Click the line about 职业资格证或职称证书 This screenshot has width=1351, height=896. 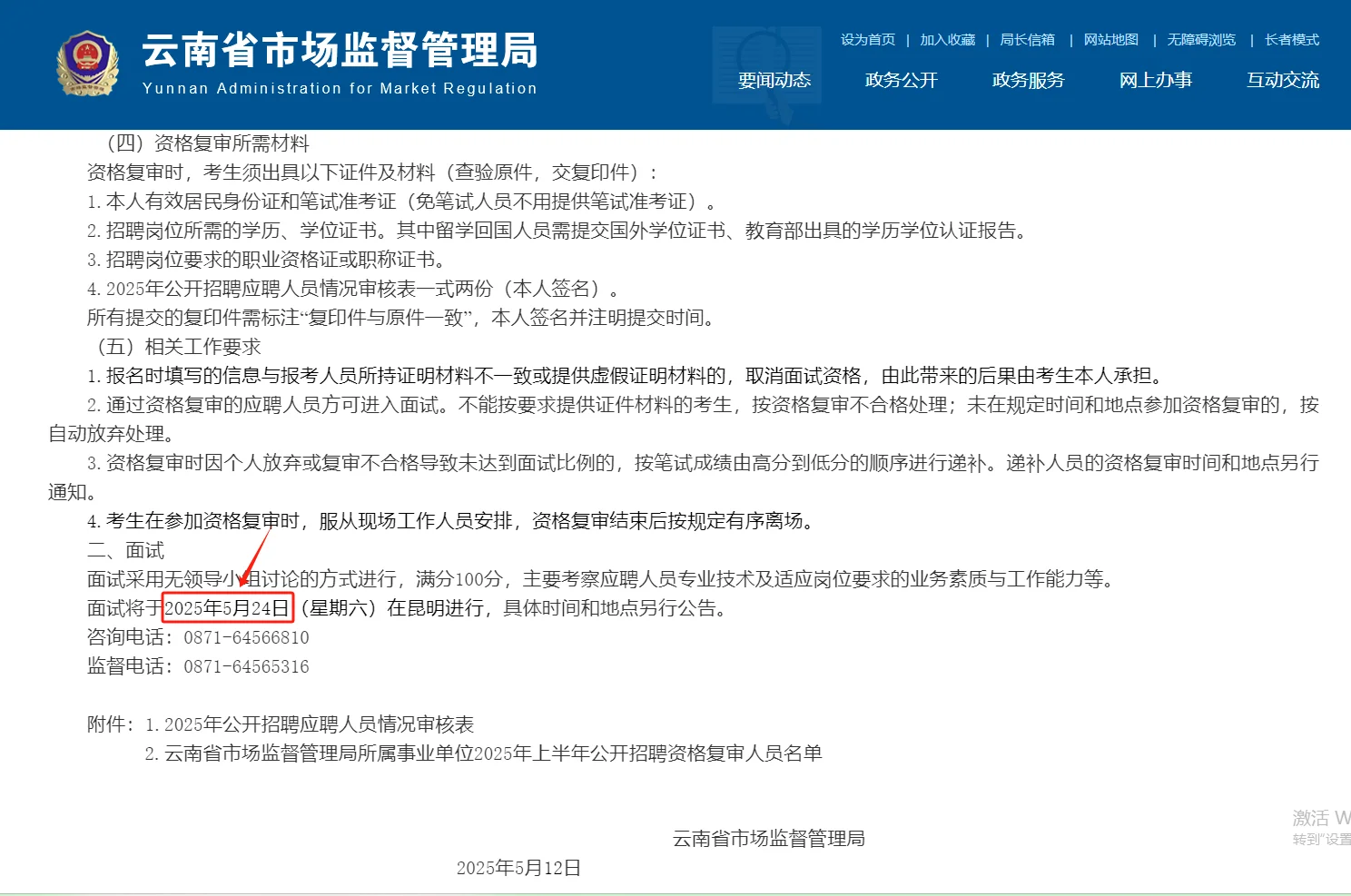pyautogui.click(x=269, y=260)
